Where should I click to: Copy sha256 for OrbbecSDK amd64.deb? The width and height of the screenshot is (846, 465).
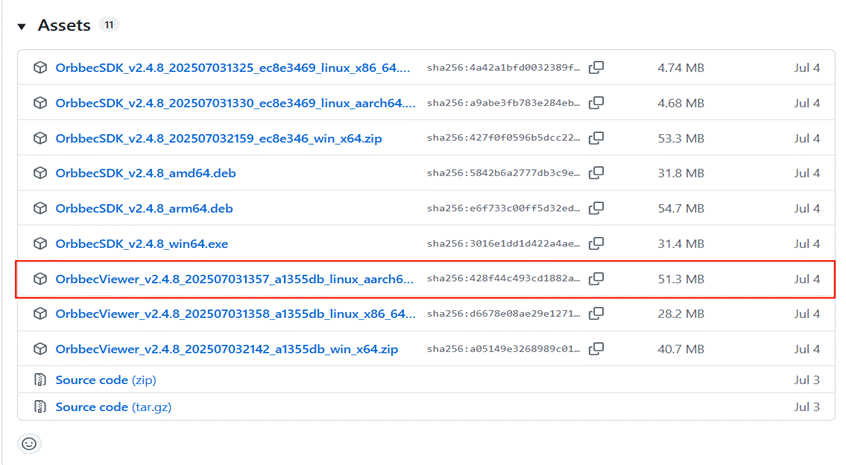596,173
